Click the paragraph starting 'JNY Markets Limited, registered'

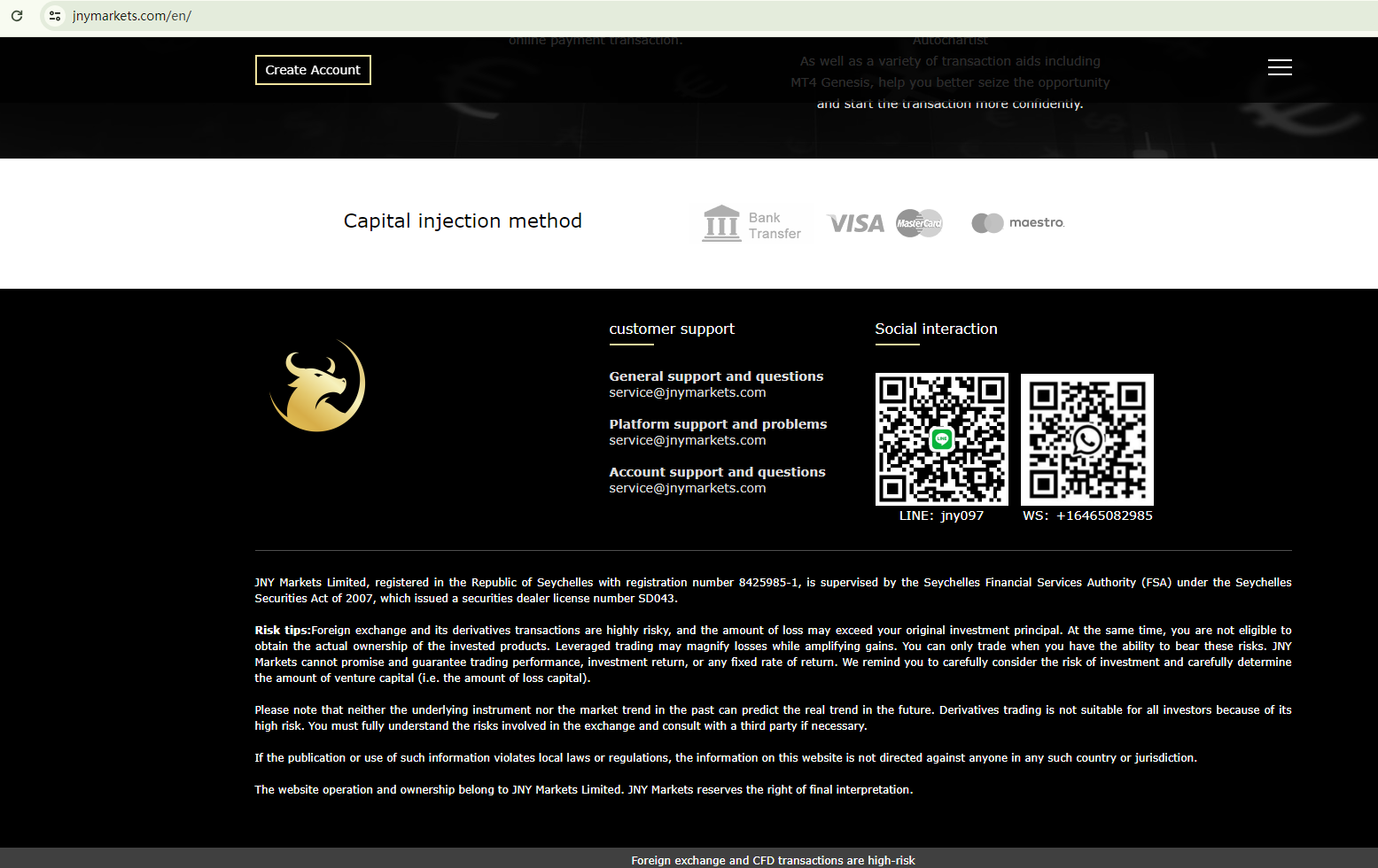[x=773, y=591]
